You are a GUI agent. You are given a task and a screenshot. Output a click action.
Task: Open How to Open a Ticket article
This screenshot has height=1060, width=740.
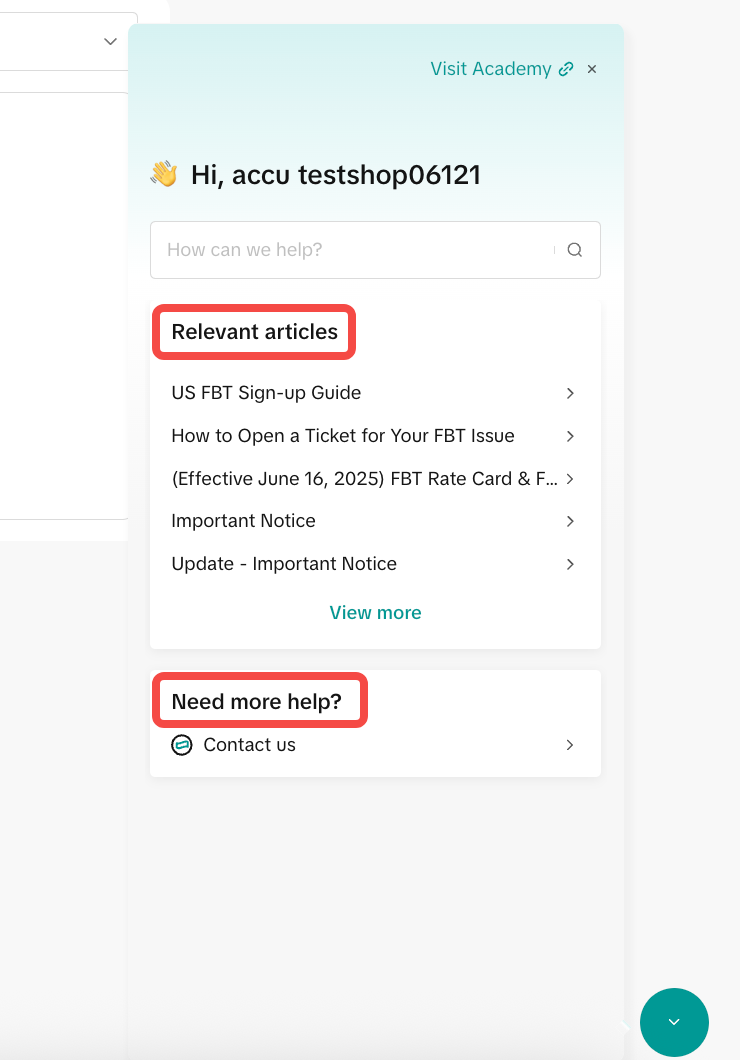coord(343,436)
